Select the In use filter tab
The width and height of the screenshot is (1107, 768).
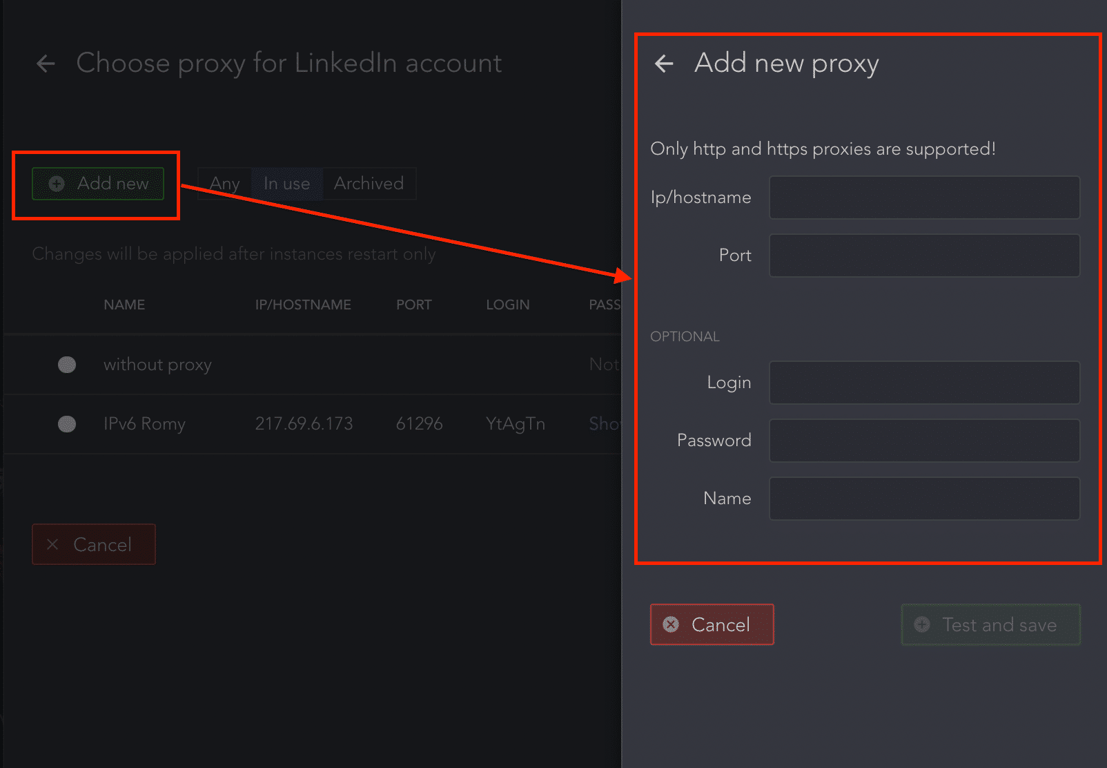(x=287, y=184)
